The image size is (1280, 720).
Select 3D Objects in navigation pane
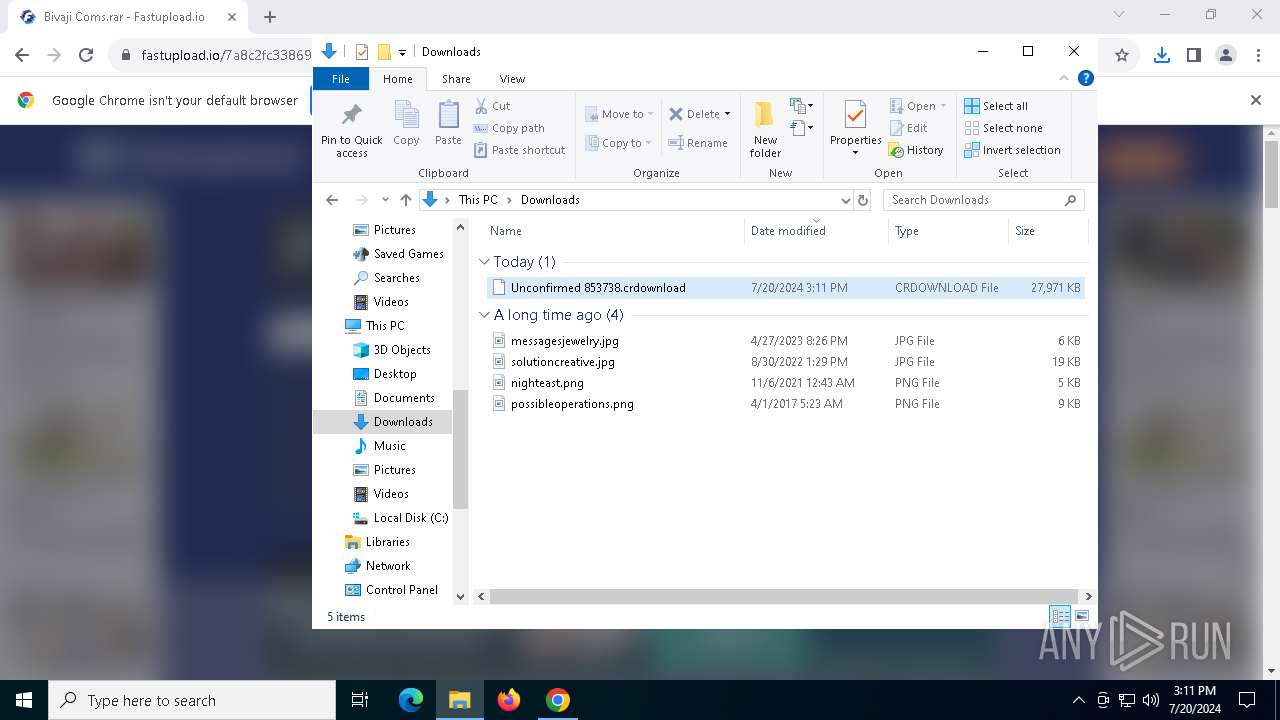point(391,350)
